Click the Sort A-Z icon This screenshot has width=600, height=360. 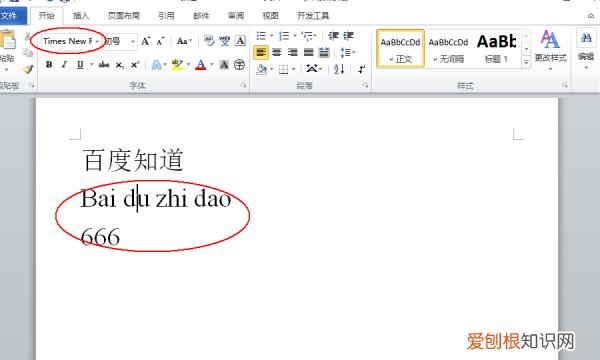click(339, 69)
